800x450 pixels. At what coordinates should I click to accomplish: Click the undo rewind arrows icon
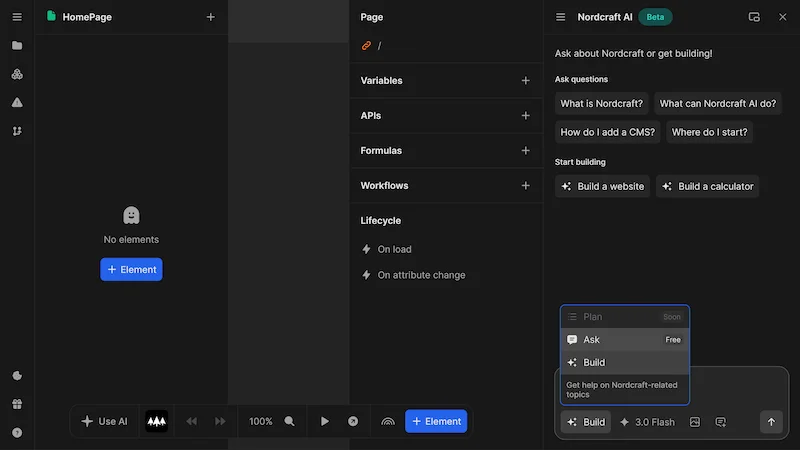click(x=191, y=421)
